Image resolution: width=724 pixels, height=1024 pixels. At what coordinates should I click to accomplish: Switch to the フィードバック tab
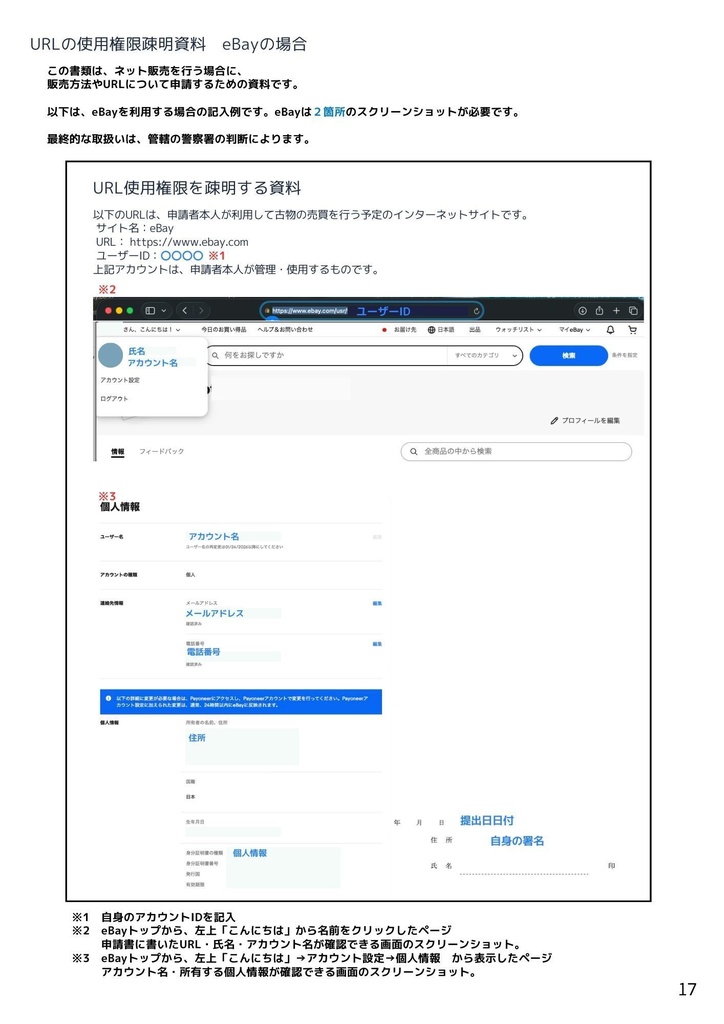tap(161, 451)
